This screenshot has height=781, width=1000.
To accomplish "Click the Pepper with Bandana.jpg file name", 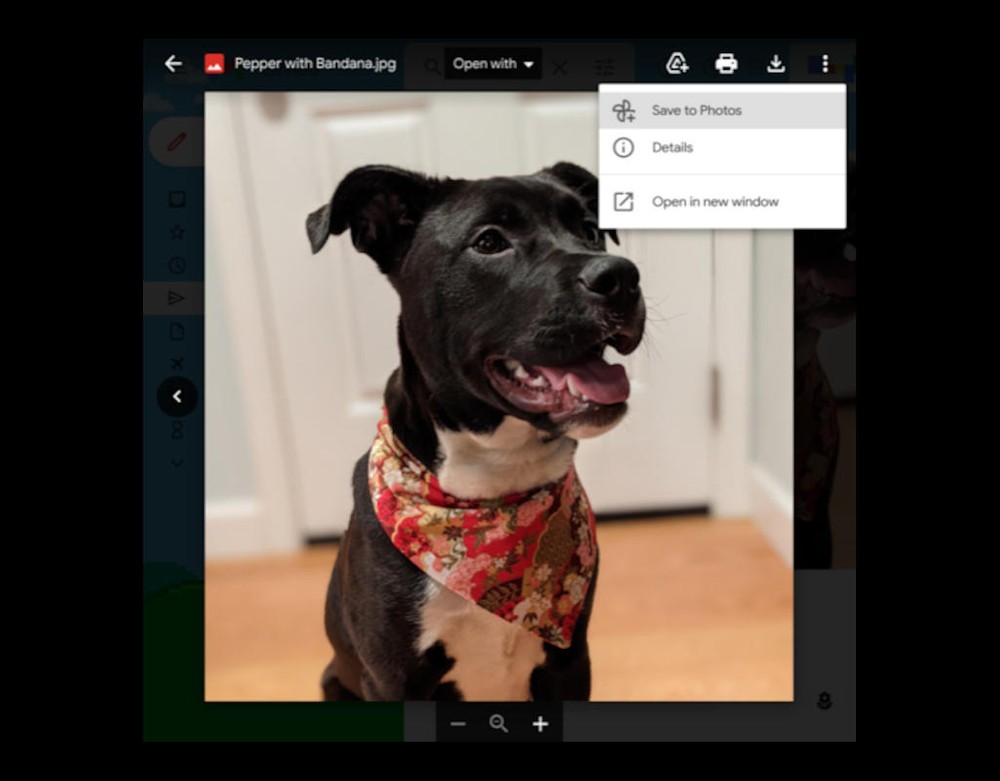I will [x=315, y=64].
